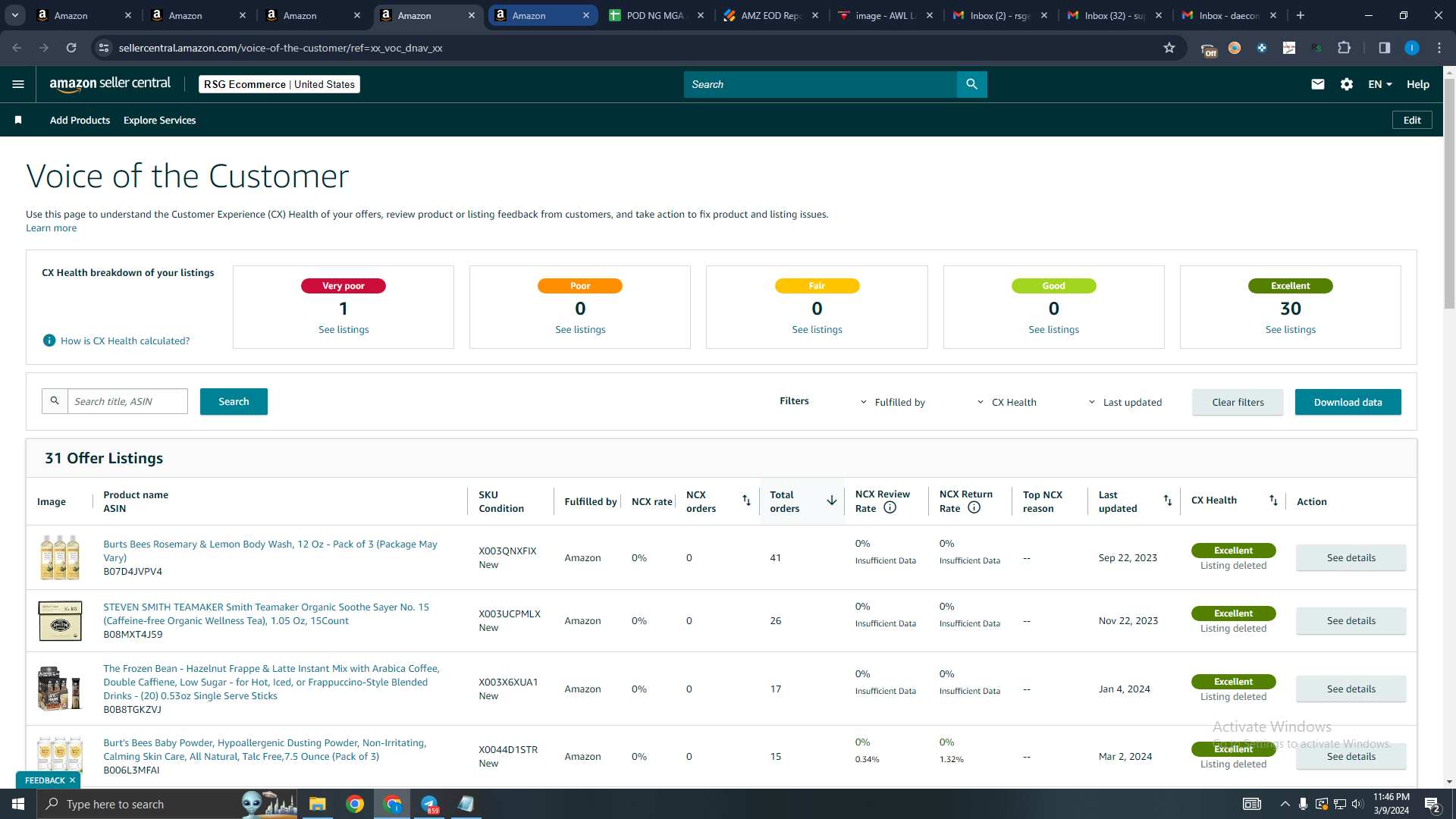Switch to AMZ EOD Report tab
Image resolution: width=1456 pixels, height=819 pixels.
[770, 15]
